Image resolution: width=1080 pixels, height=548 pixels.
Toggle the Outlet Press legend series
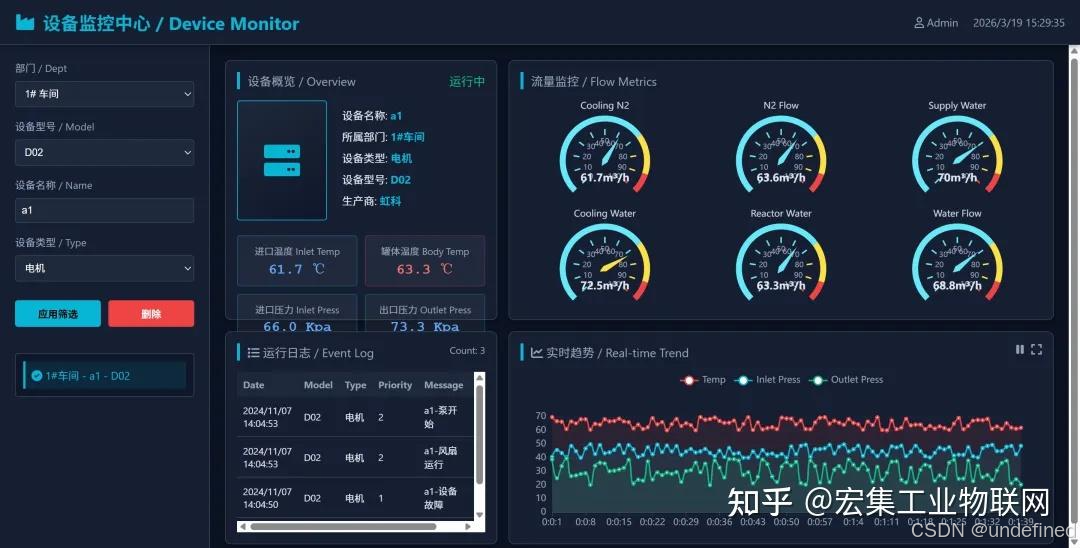847,379
